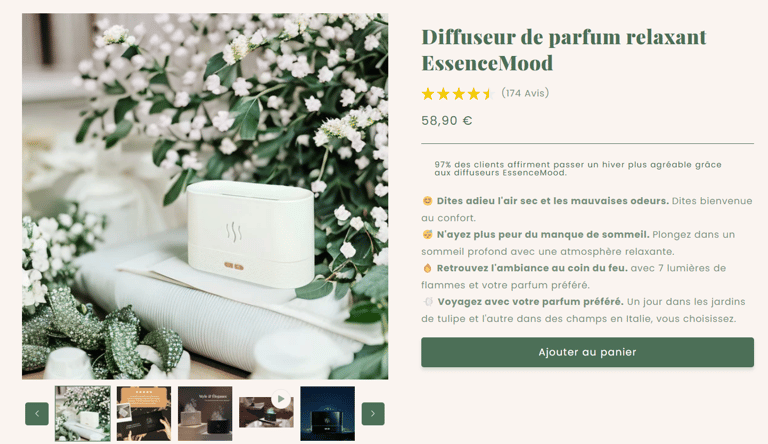
Task: Open the (174 Avis) reviews link
Action: point(525,93)
